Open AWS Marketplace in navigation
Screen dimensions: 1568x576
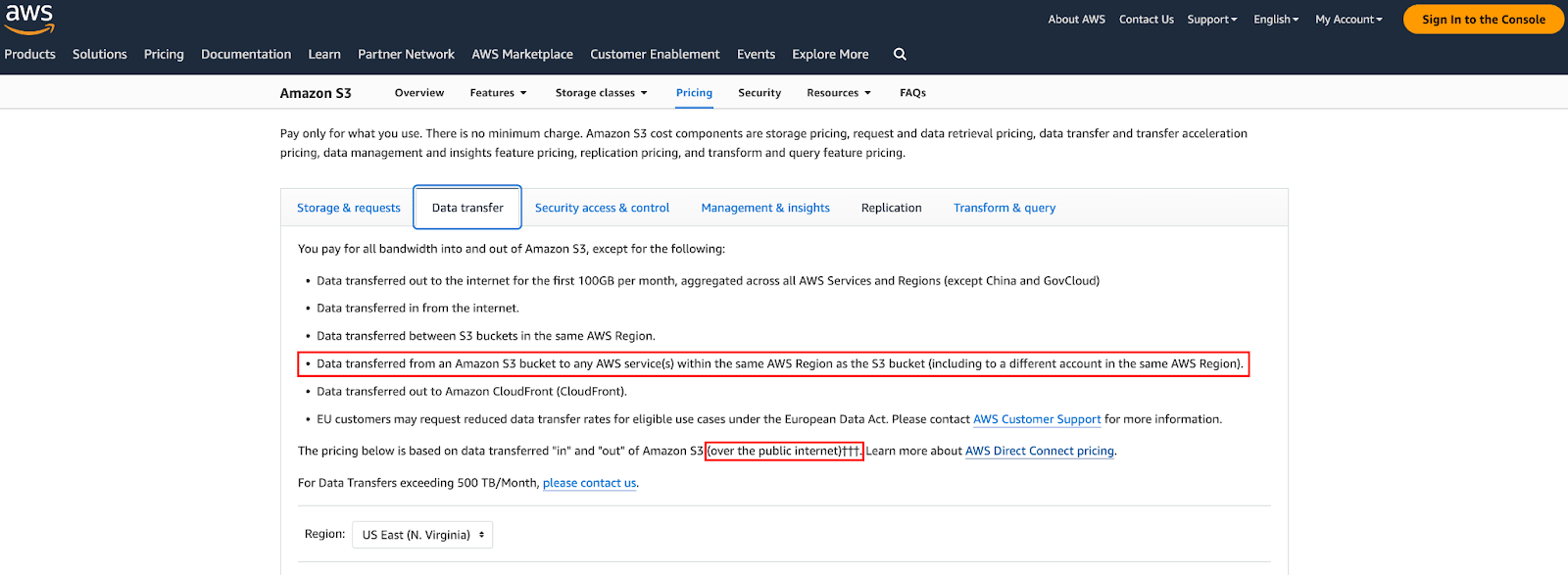pos(522,55)
